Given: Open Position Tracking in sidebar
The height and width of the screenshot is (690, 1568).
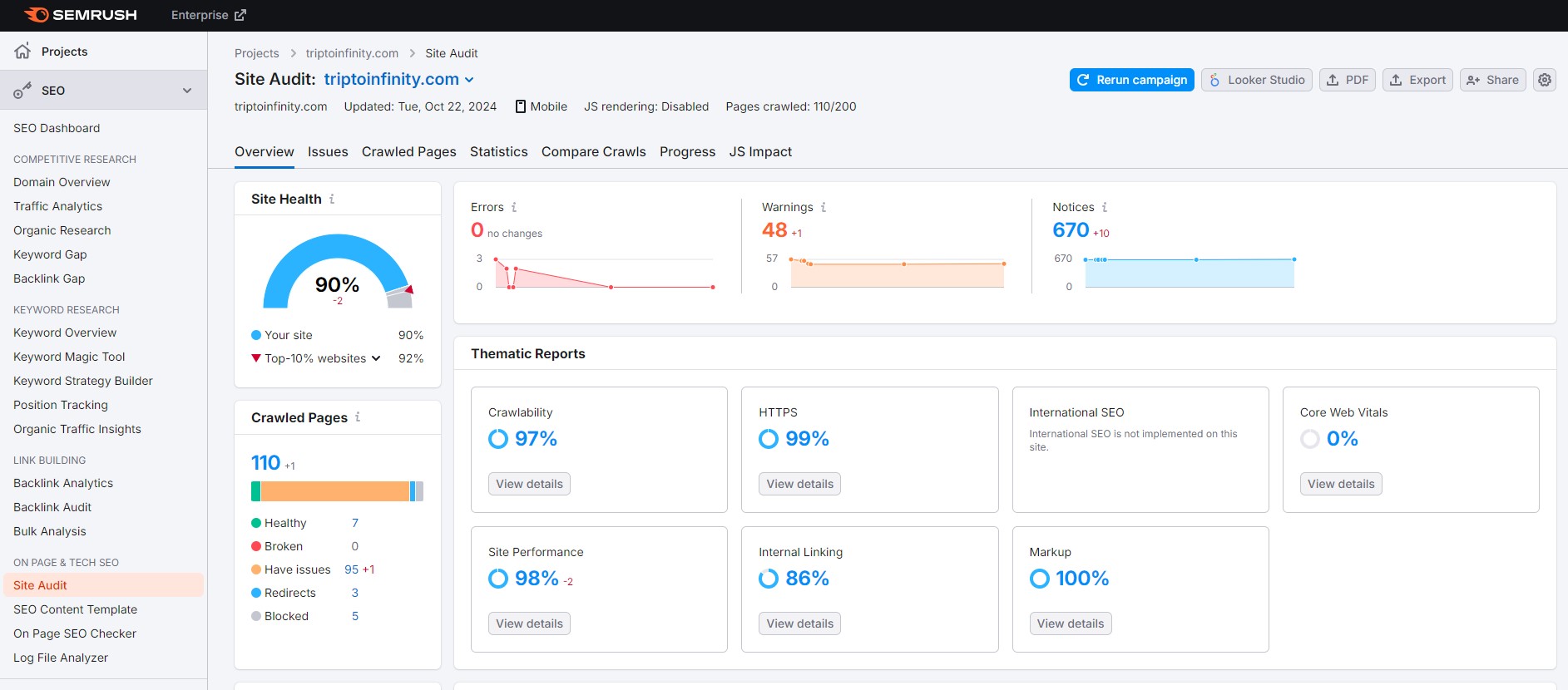Looking at the screenshot, I should point(61,405).
